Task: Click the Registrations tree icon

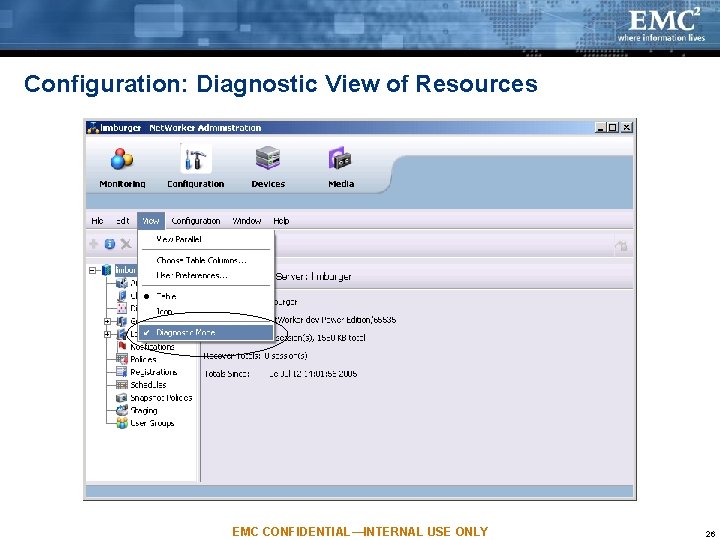Action: tap(122, 372)
